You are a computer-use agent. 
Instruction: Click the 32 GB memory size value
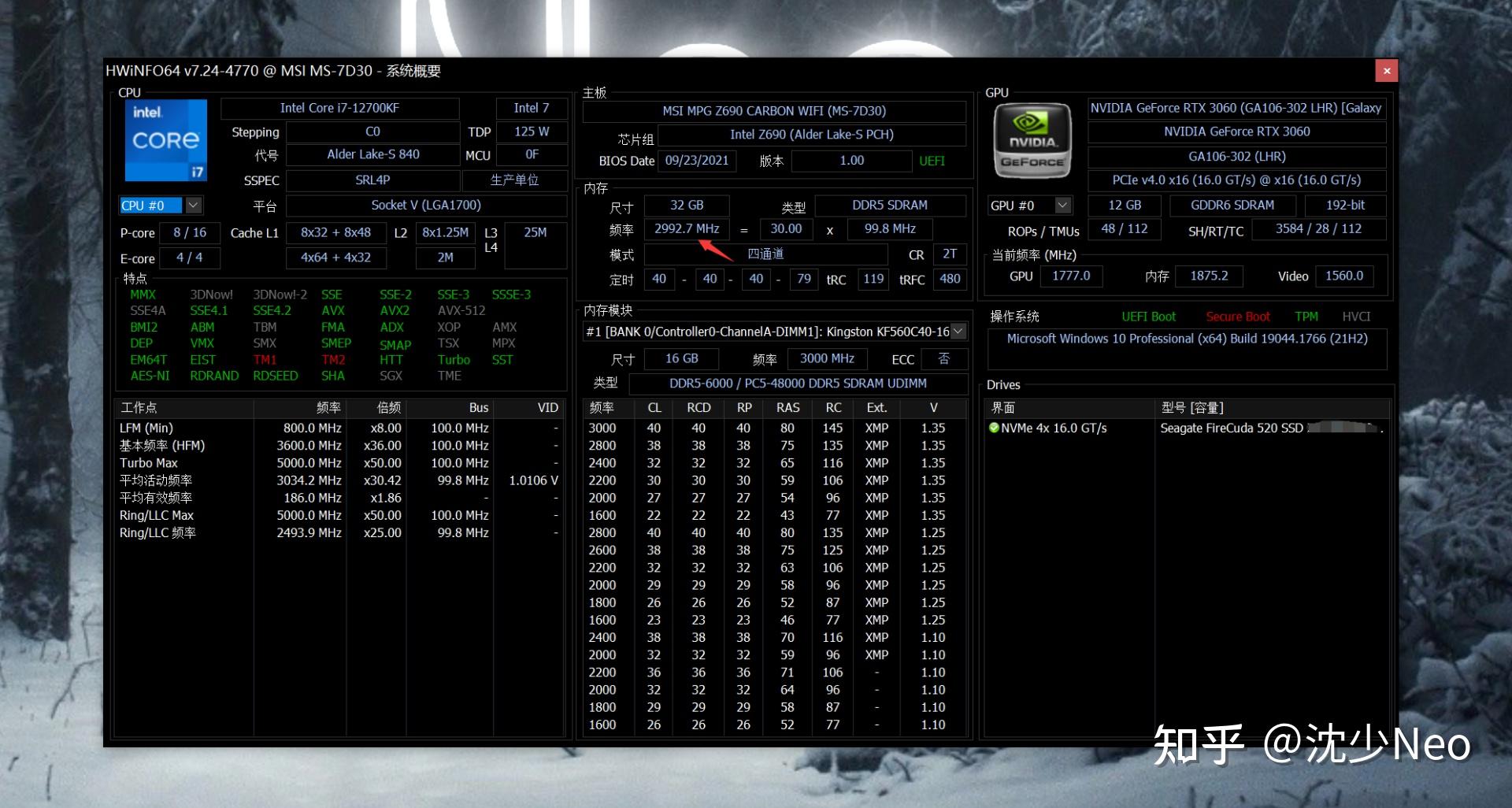pyautogui.click(x=687, y=205)
